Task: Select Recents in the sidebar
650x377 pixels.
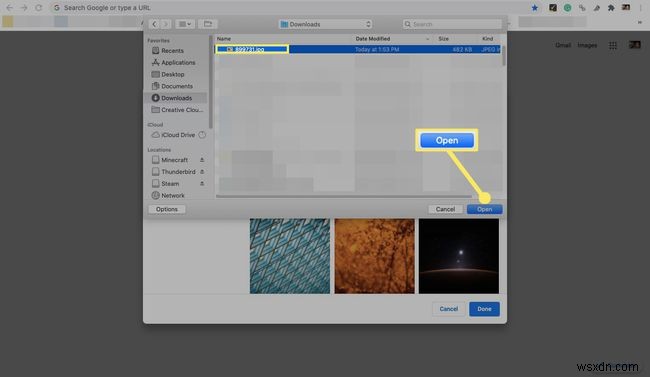Action: pyautogui.click(x=172, y=51)
